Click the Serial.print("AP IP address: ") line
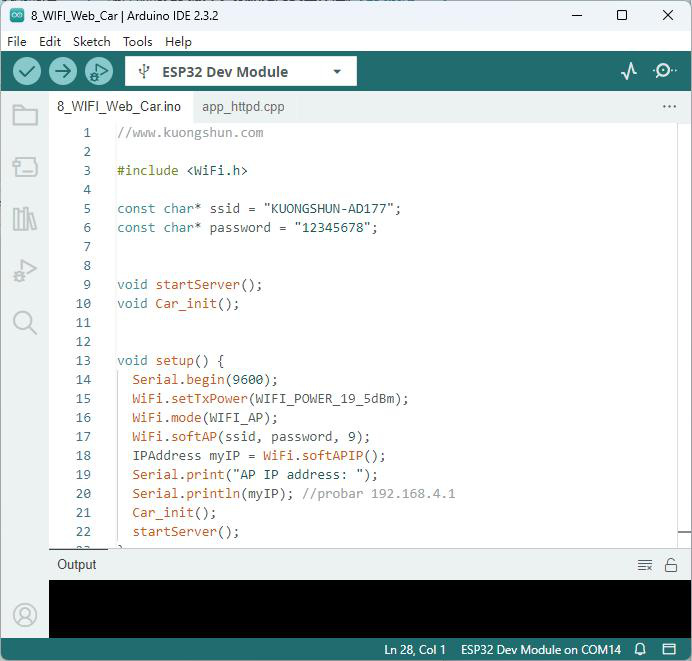The image size is (692, 661). pos(255,474)
